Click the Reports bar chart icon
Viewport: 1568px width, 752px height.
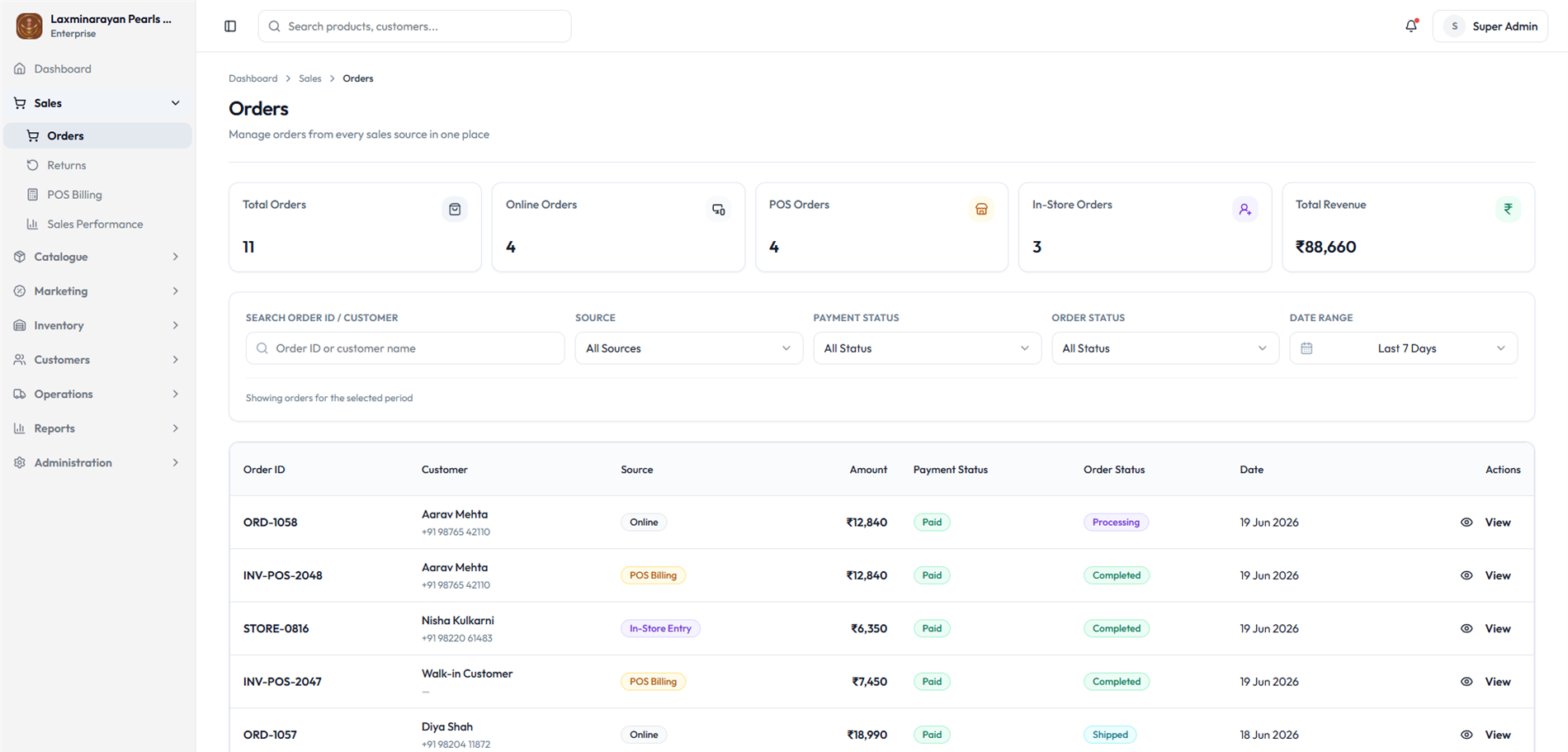pos(20,428)
